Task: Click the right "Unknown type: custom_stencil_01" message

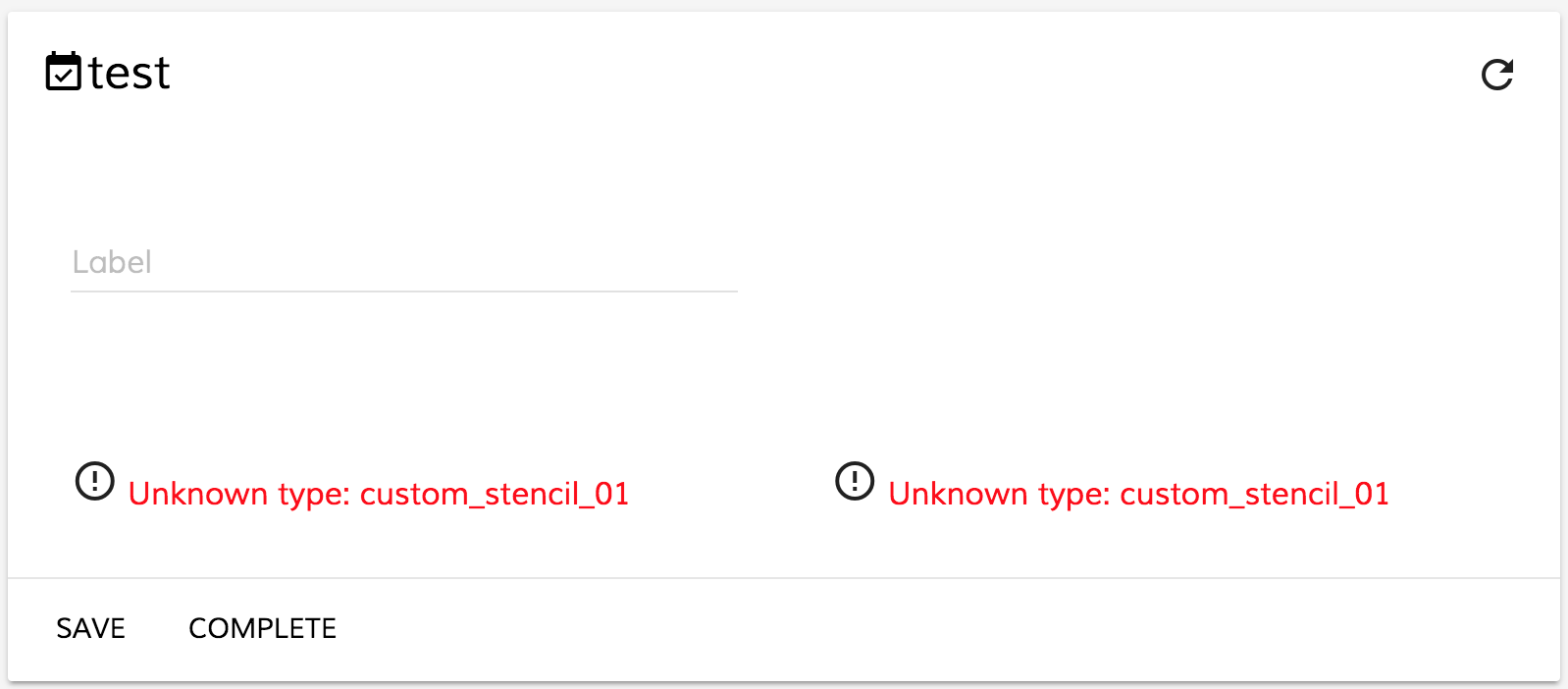Action: tap(1139, 494)
